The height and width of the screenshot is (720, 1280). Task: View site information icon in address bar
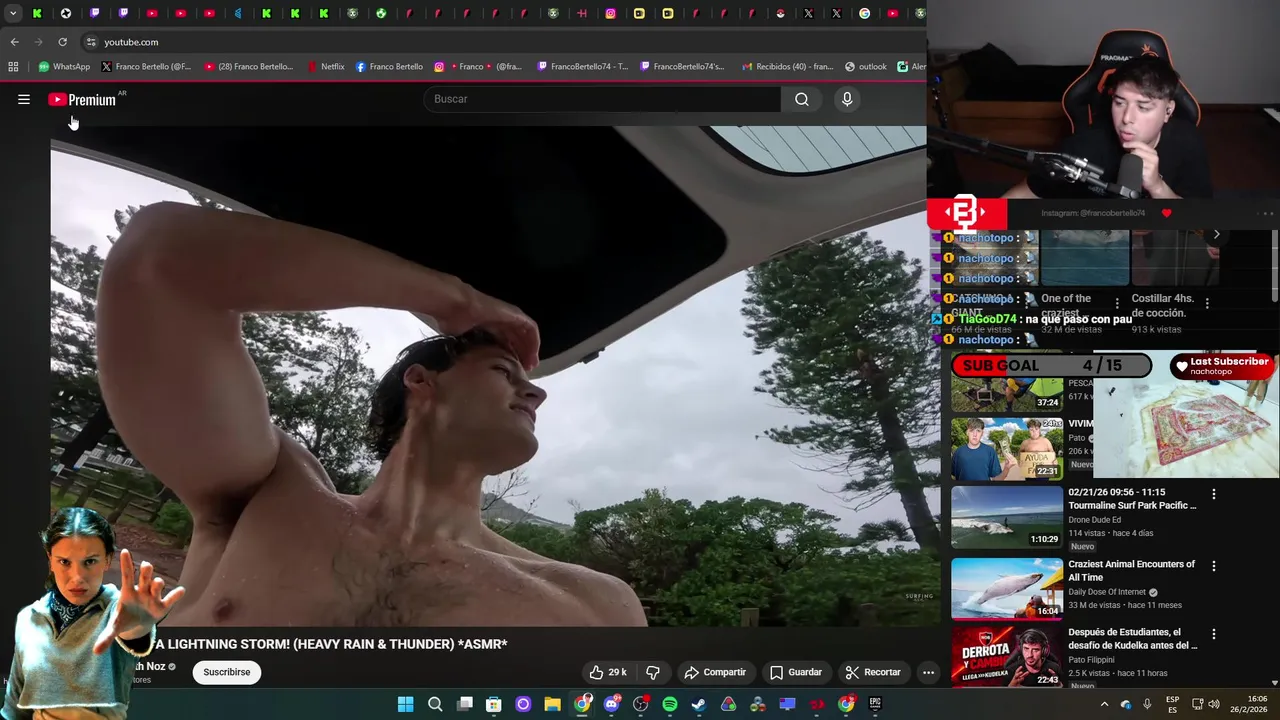[90, 42]
